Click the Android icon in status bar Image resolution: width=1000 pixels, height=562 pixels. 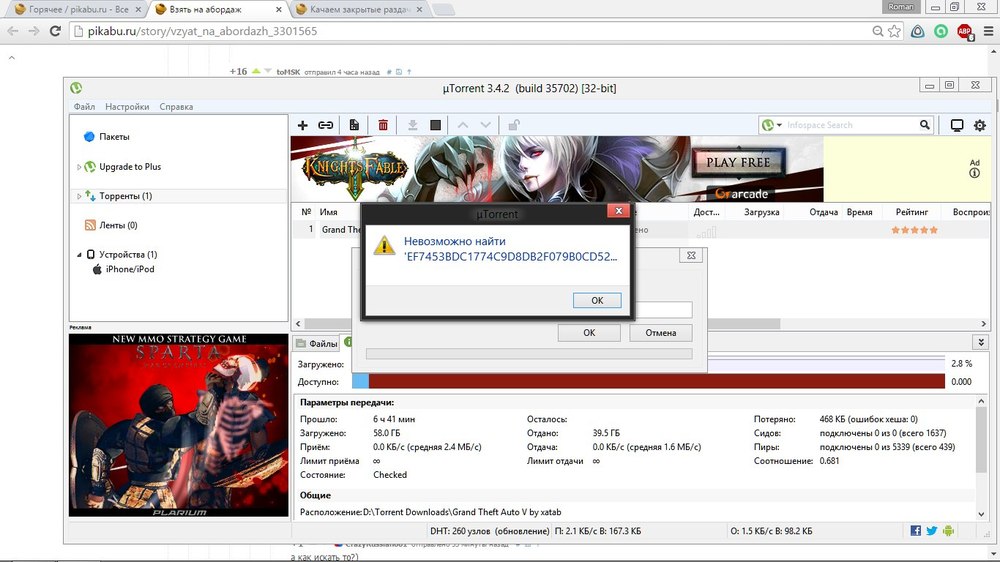point(948,531)
